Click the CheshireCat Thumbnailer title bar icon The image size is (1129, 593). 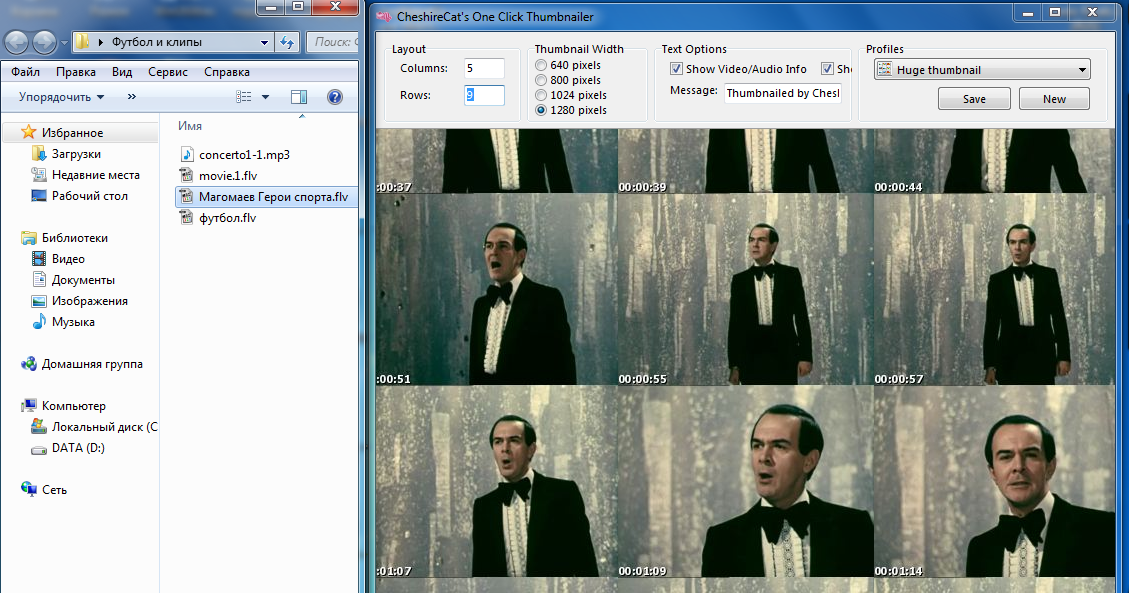click(384, 16)
